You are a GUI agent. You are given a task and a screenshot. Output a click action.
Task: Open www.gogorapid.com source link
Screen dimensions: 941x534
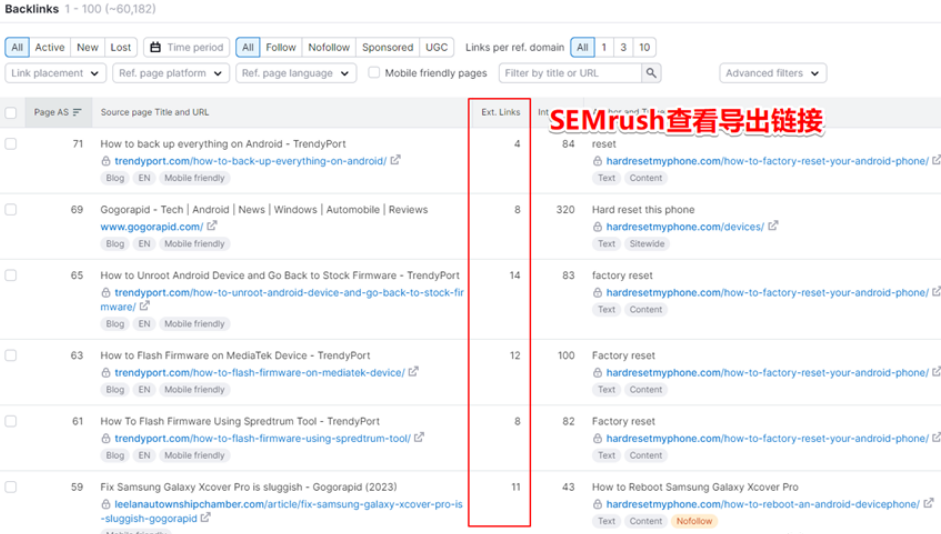(152, 227)
